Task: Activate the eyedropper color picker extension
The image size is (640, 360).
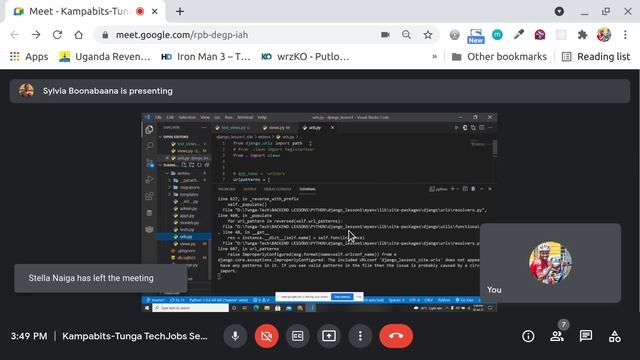Action: click(x=519, y=35)
